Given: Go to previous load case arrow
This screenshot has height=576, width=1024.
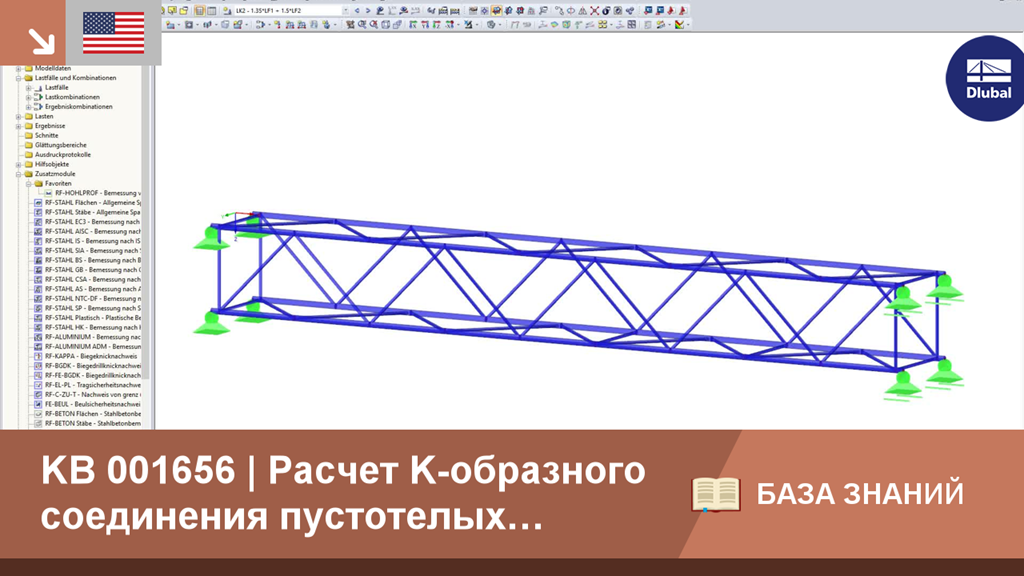Looking at the screenshot, I should 357,10.
